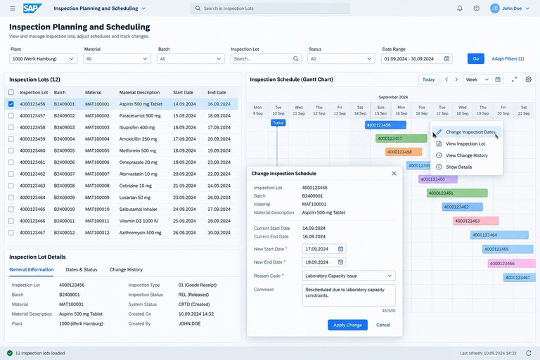The height and width of the screenshot is (360, 540).
Task: Check the 4000123463 row checkbox
Action: pyautogui.click(x=11, y=186)
